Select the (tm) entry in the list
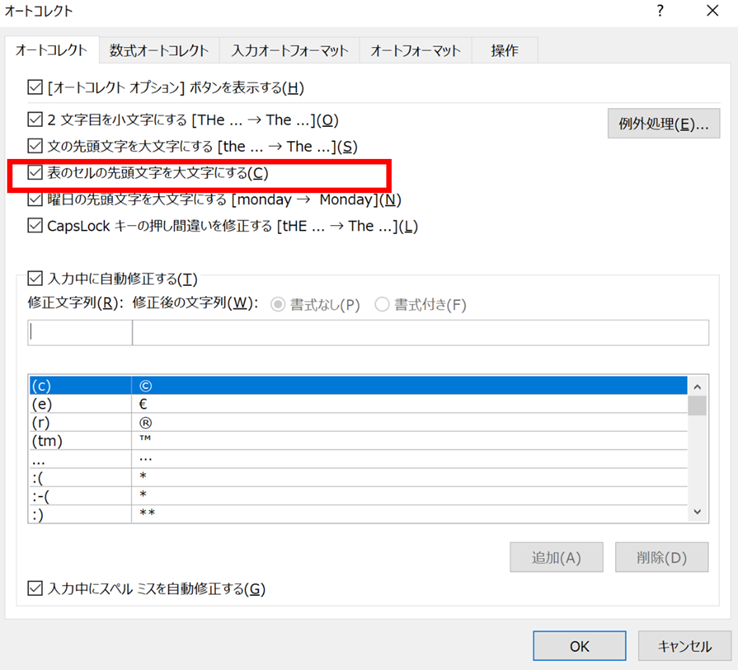The height and width of the screenshot is (670, 738). (x=80, y=441)
